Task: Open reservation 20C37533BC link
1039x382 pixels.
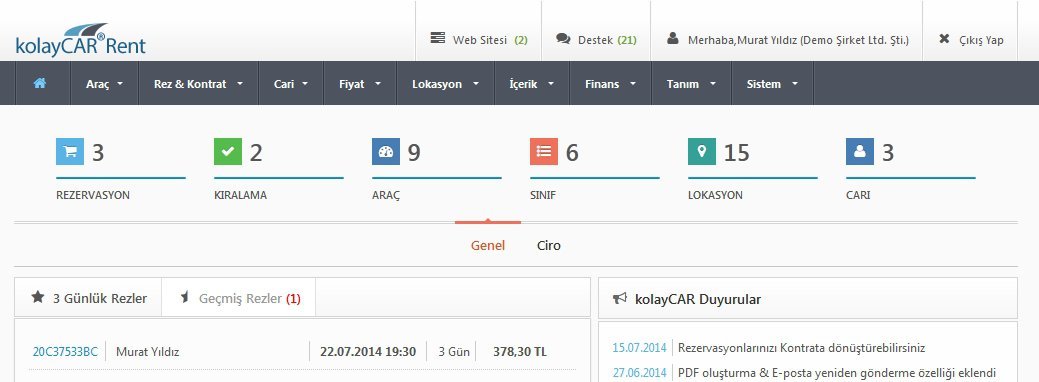Action: click(65, 351)
